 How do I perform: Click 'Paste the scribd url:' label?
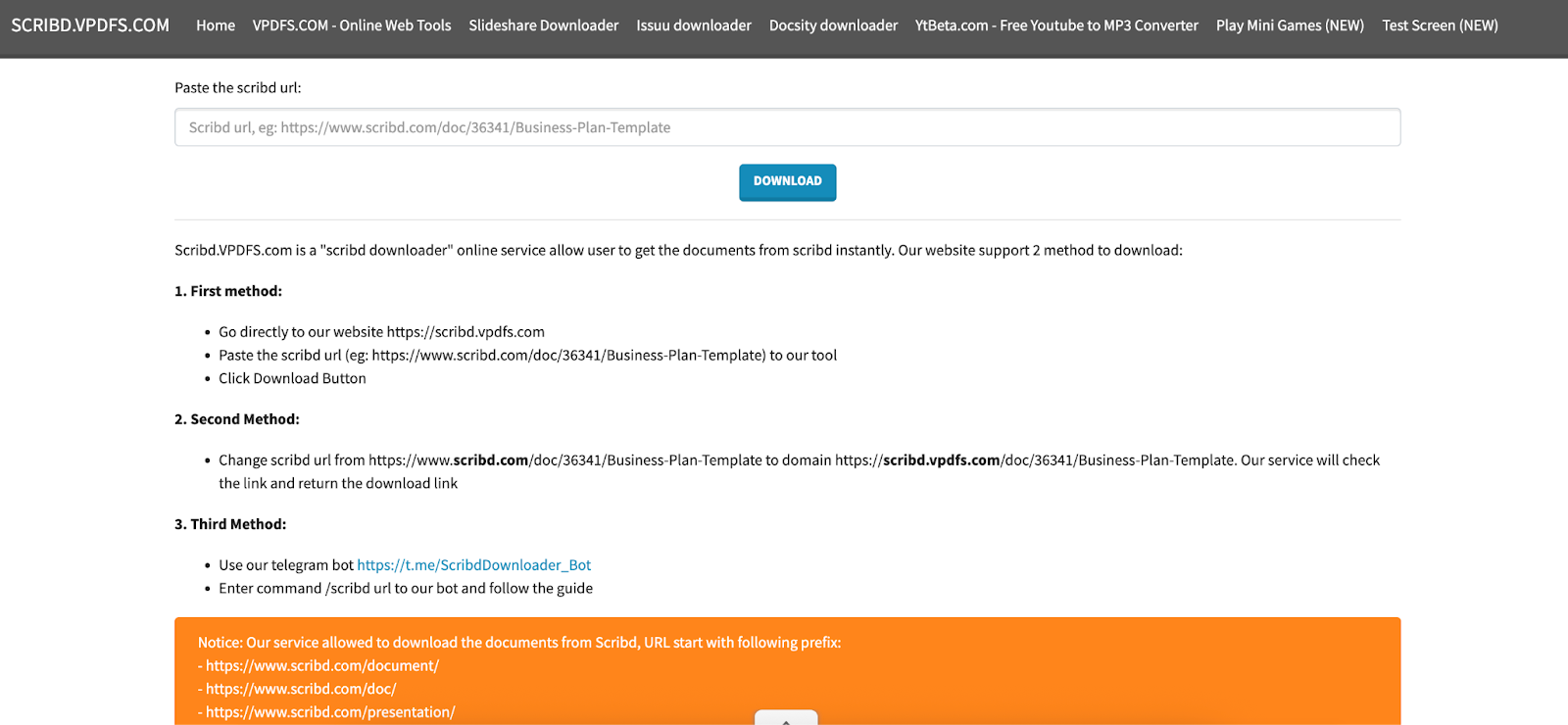(x=238, y=88)
